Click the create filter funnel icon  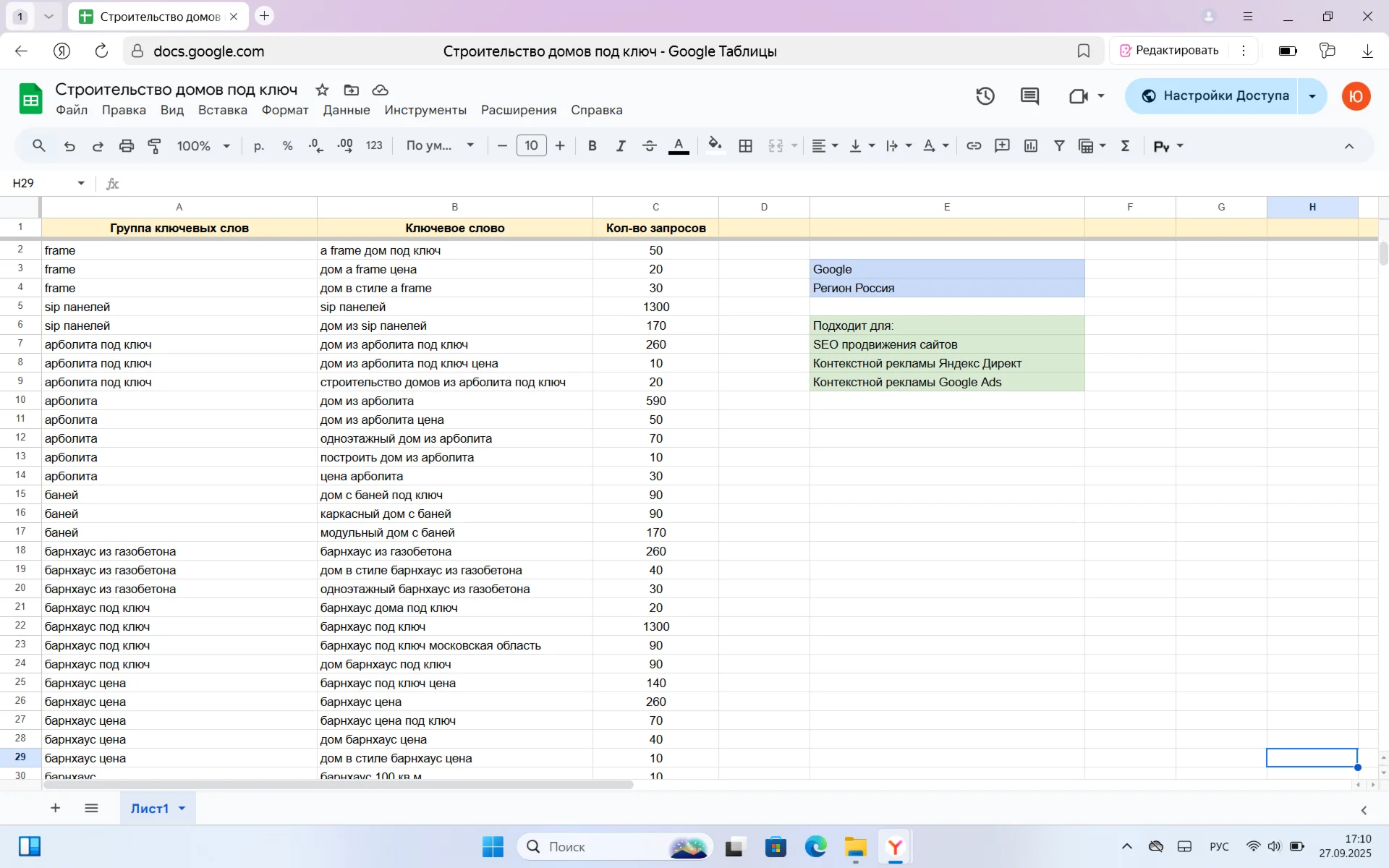(1059, 146)
